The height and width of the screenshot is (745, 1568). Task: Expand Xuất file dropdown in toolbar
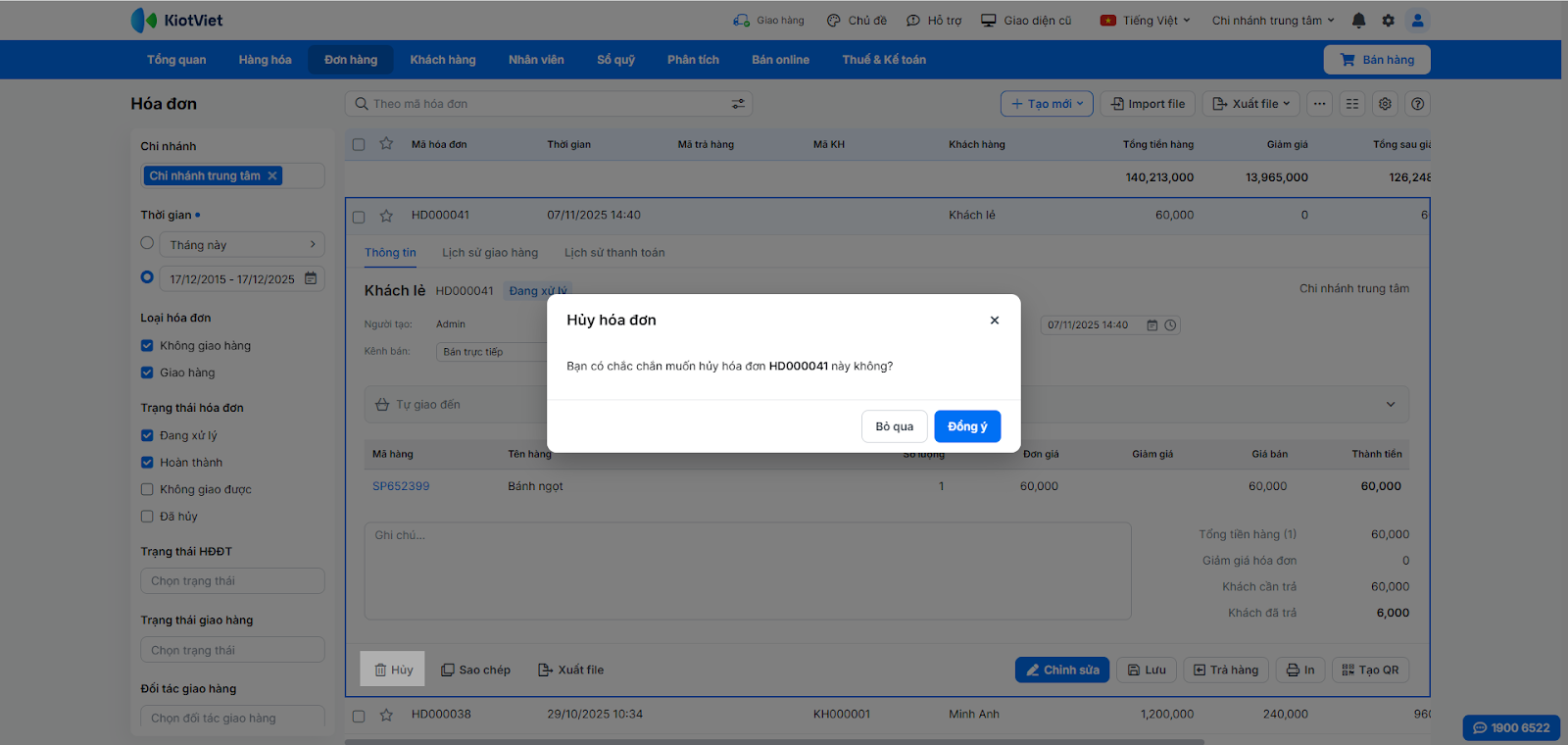[1252, 104]
